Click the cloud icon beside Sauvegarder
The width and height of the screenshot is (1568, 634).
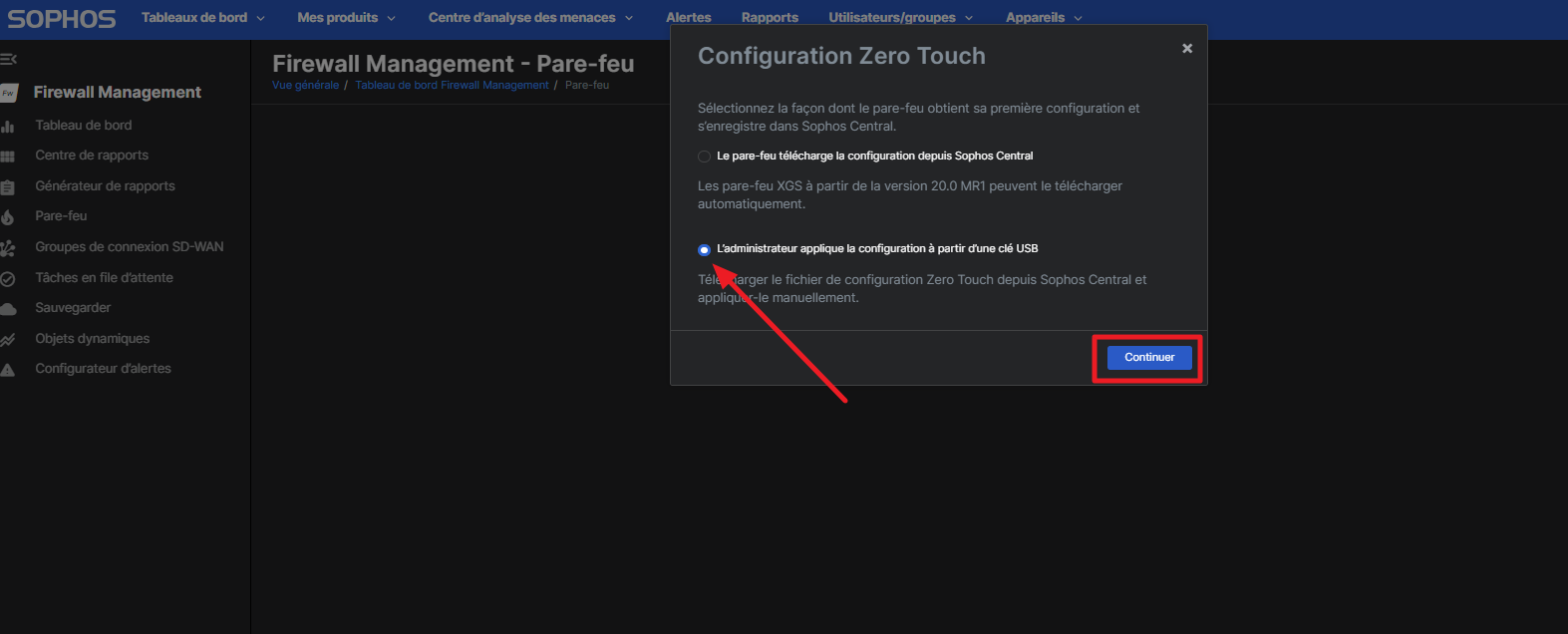pos(8,309)
